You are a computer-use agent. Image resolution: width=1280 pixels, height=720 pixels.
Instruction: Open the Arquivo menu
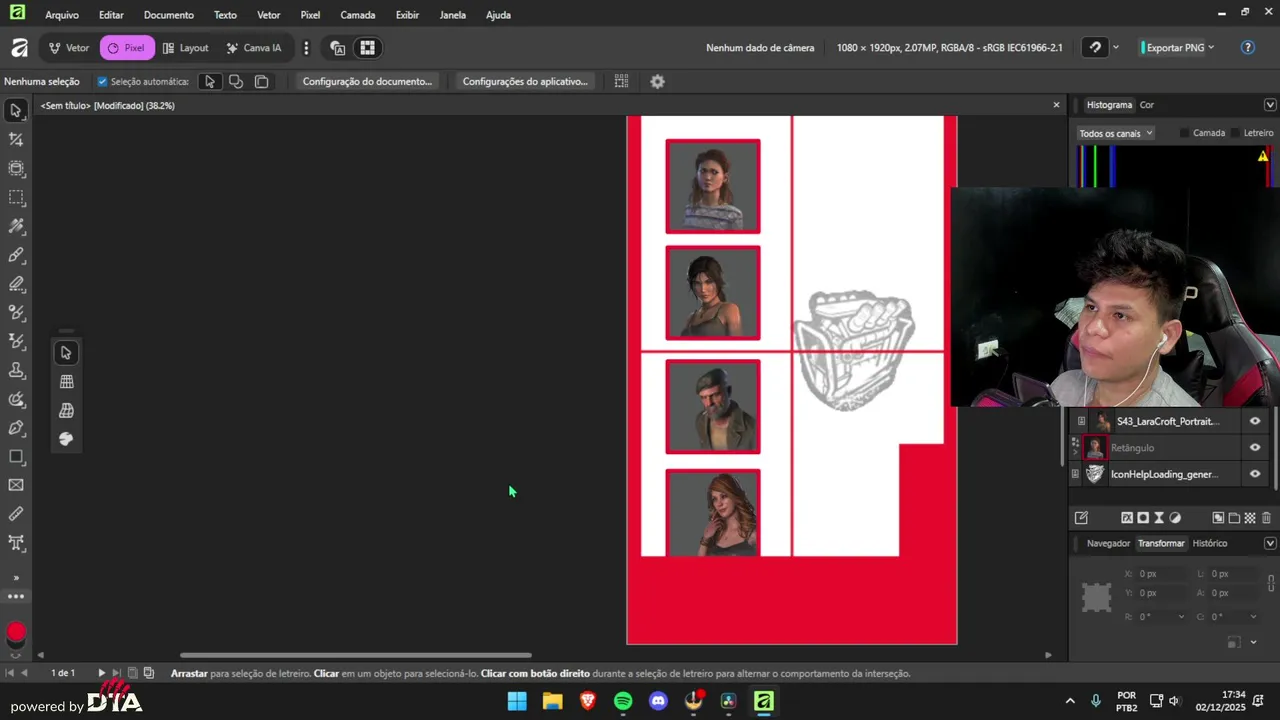[x=62, y=15]
